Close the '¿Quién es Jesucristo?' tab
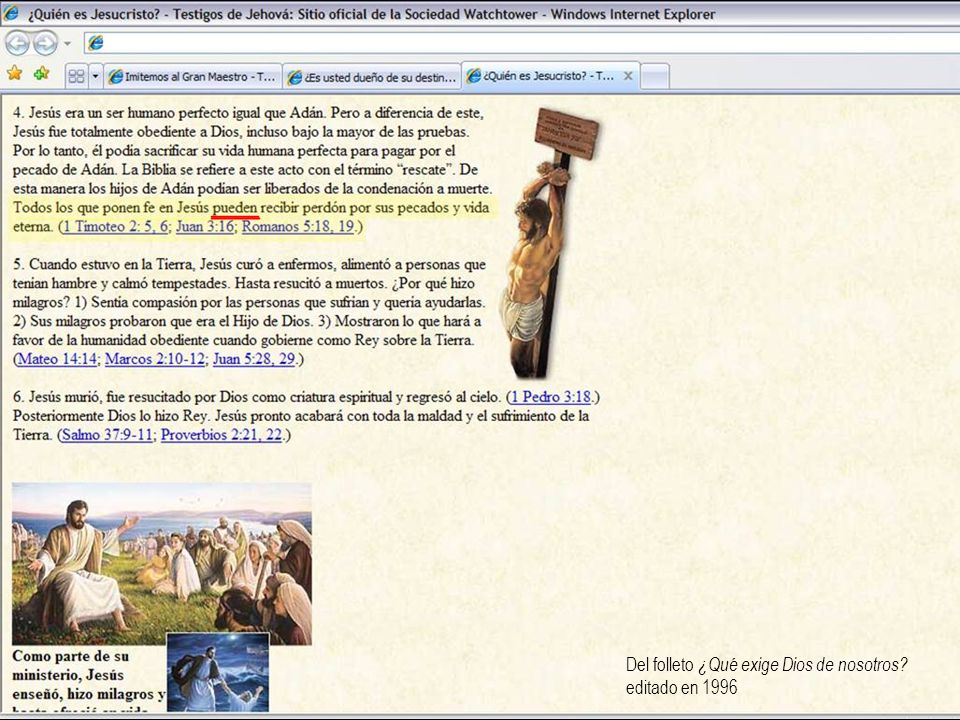This screenshot has height=720, width=960. coord(628,76)
